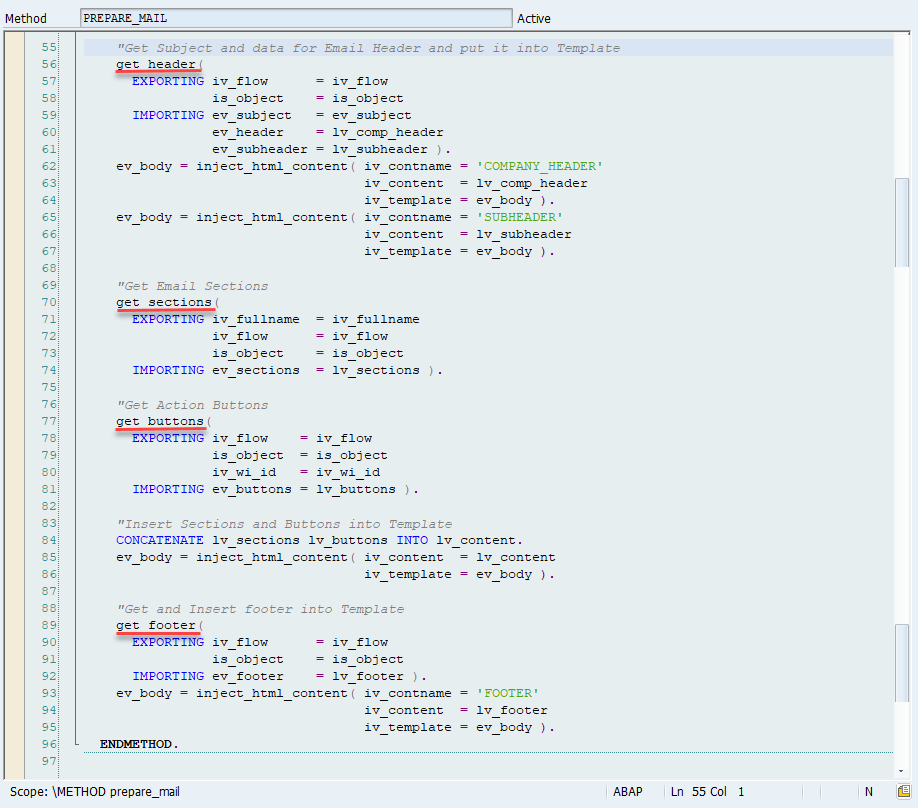Click the 'Get Subject and data' comment line
This screenshot has height=808, width=918.
(368, 48)
